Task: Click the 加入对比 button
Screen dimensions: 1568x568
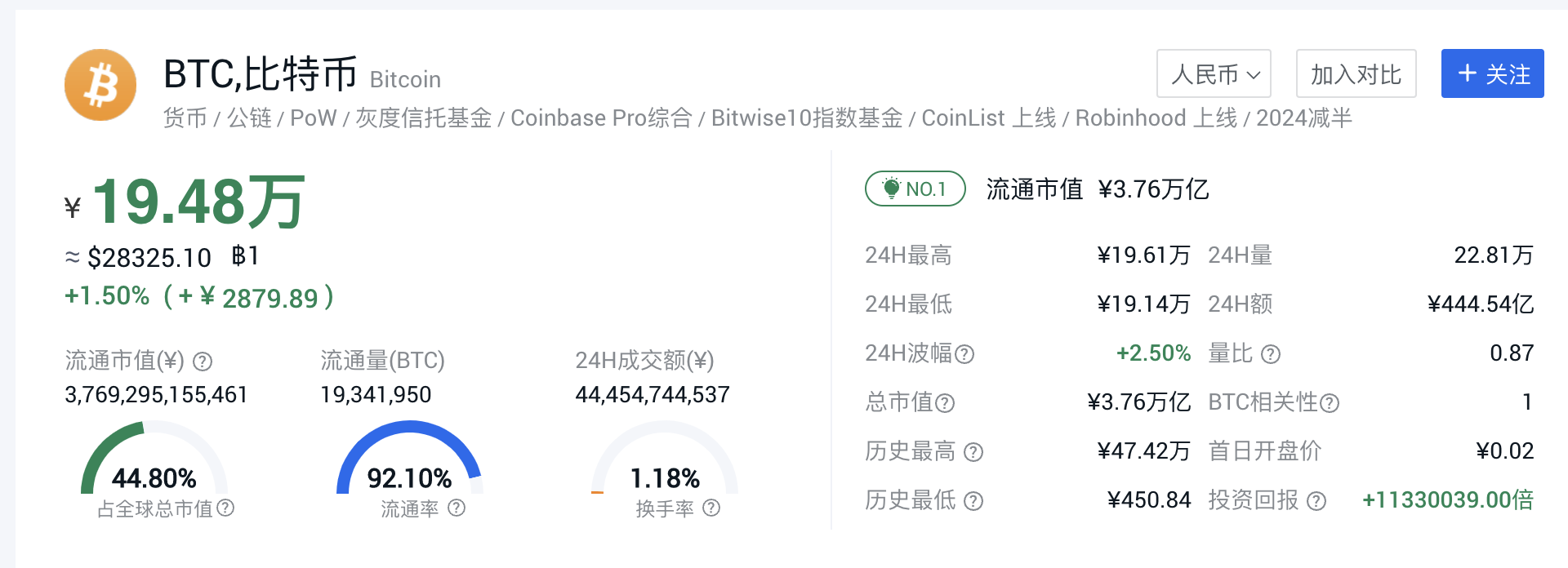Action: [x=1356, y=73]
